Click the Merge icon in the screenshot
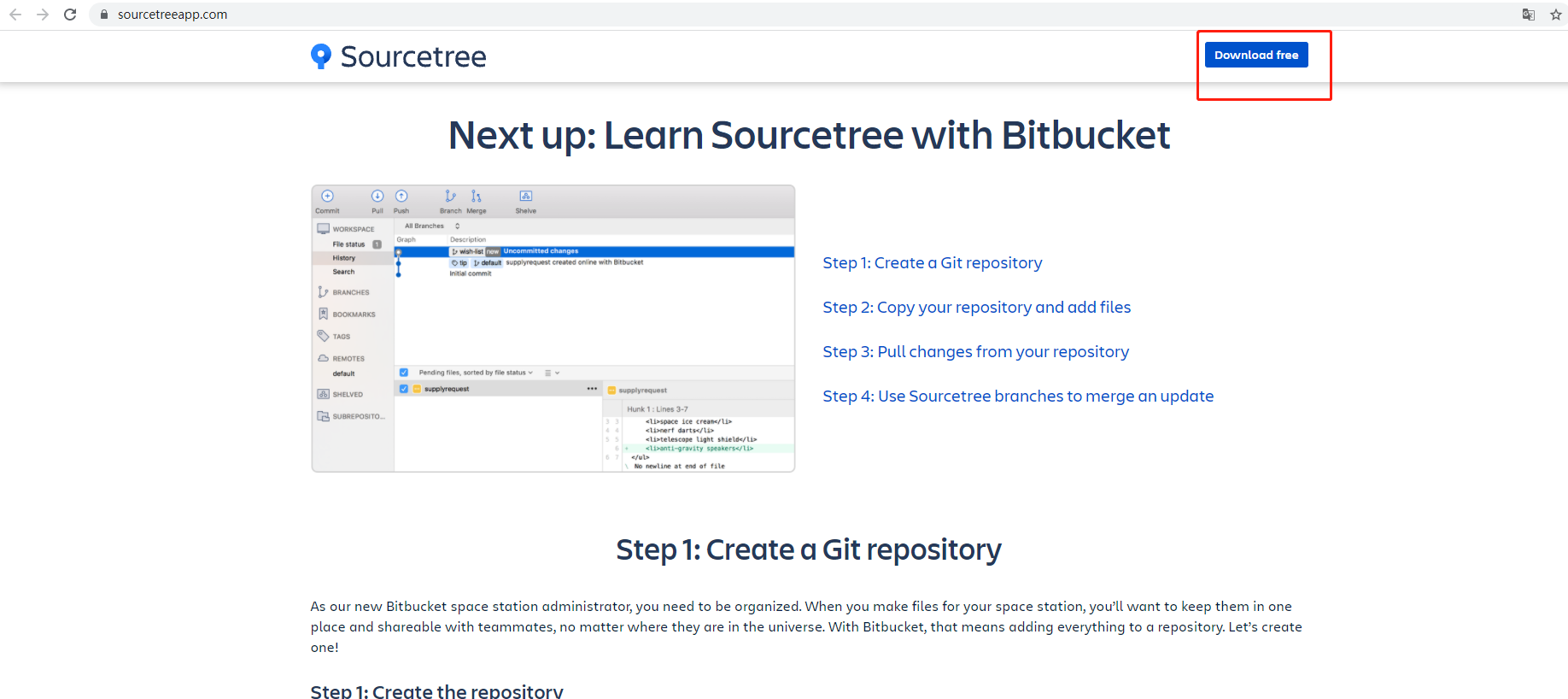The width and height of the screenshot is (1568, 699). point(477,197)
